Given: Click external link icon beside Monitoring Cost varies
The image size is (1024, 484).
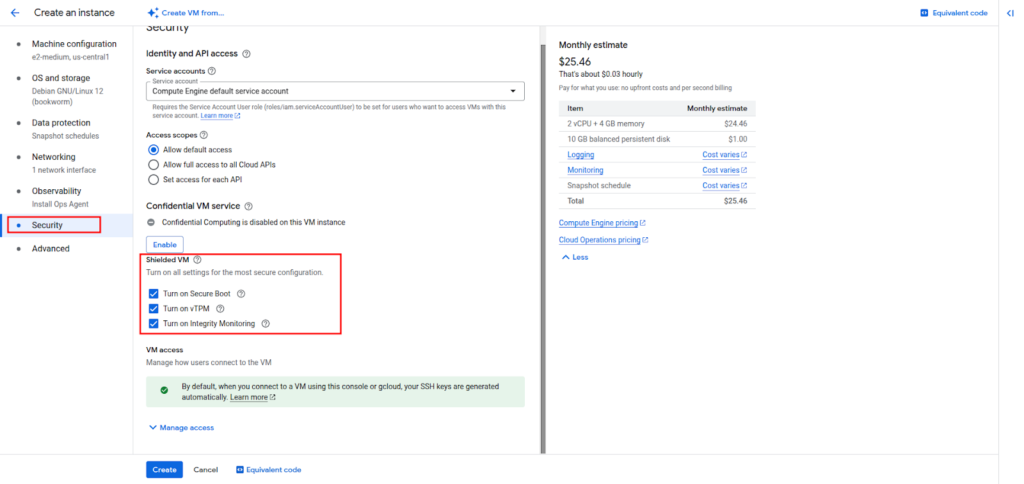Looking at the screenshot, I should tap(744, 170).
